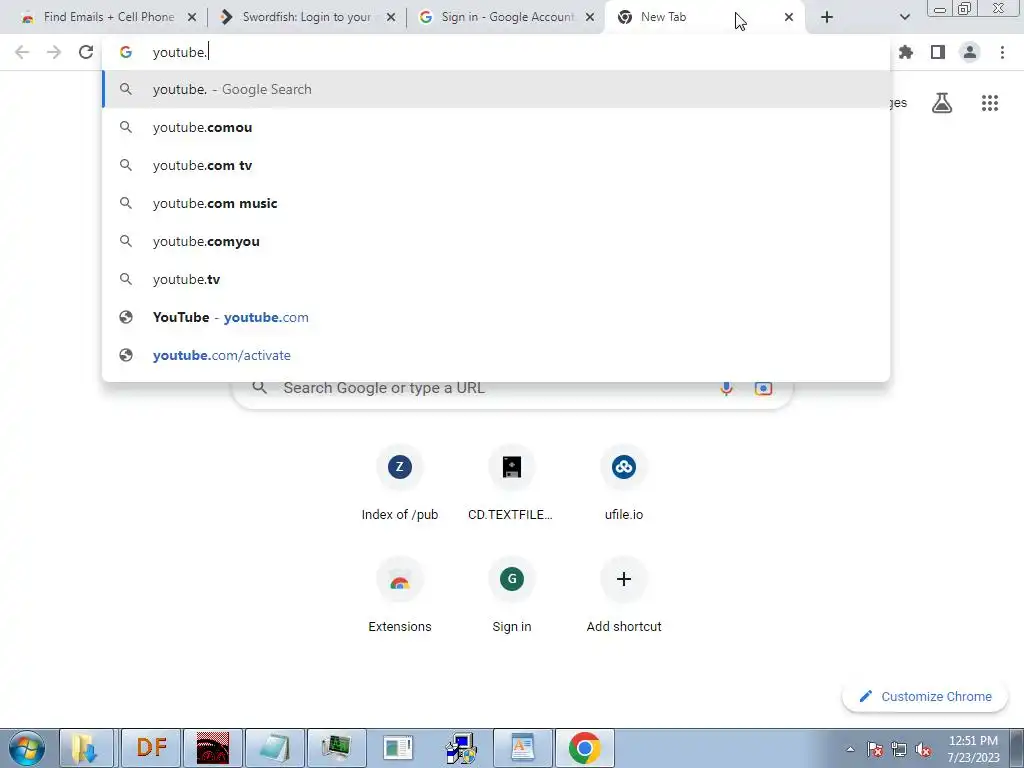Image resolution: width=1024 pixels, height=768 pixels.
Task: Select the New Tab tab
Action: pyautogui.click(x=705, y=17)
